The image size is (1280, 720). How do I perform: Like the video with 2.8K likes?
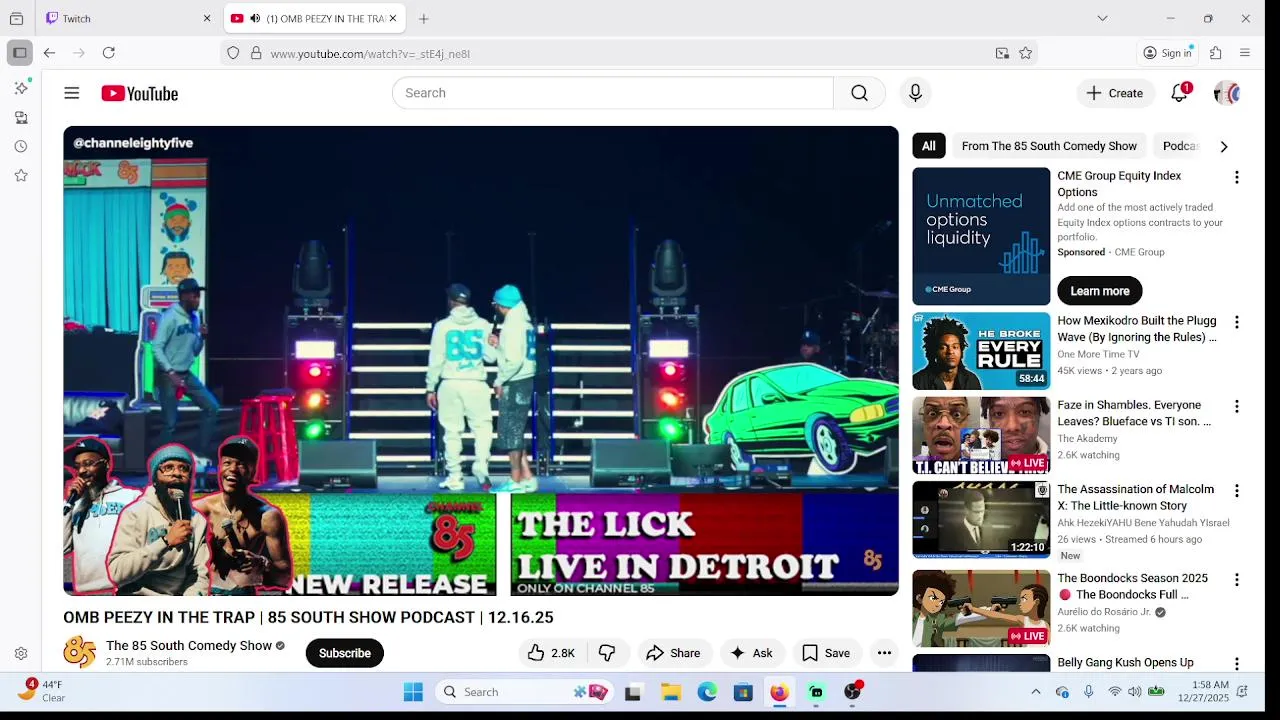551,653
